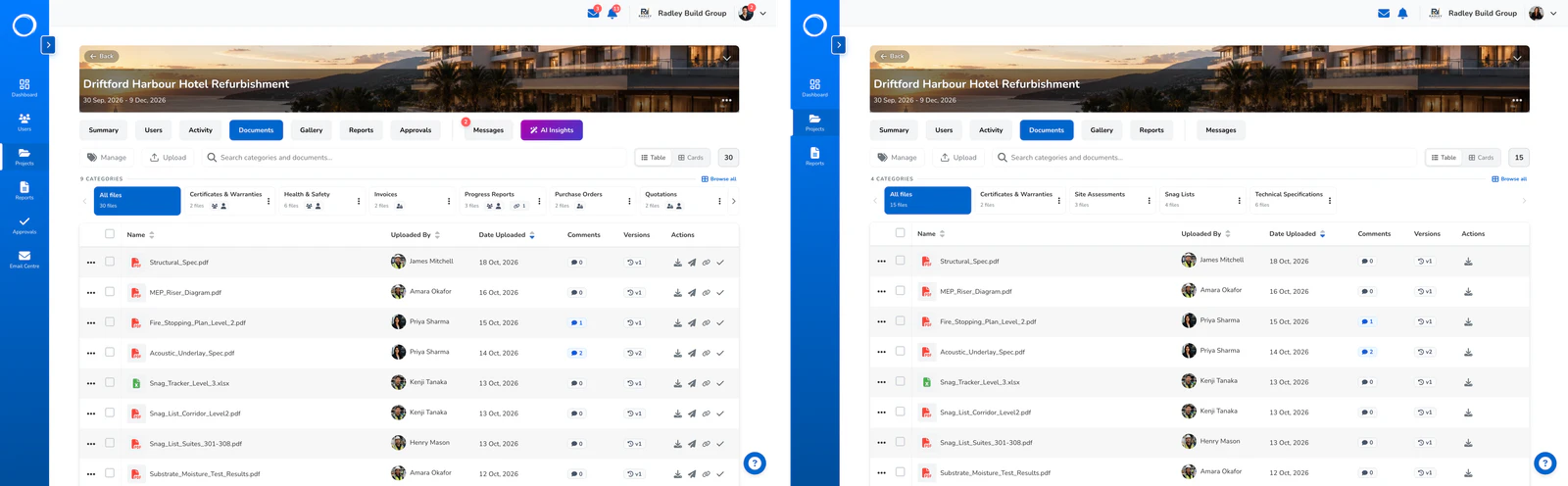Approve Acoustic_Underlay_Spec.pdf with checkmark icon, left panel
Image resolution: width=1568 pixels, height=486 pixels.
point(720,353)
